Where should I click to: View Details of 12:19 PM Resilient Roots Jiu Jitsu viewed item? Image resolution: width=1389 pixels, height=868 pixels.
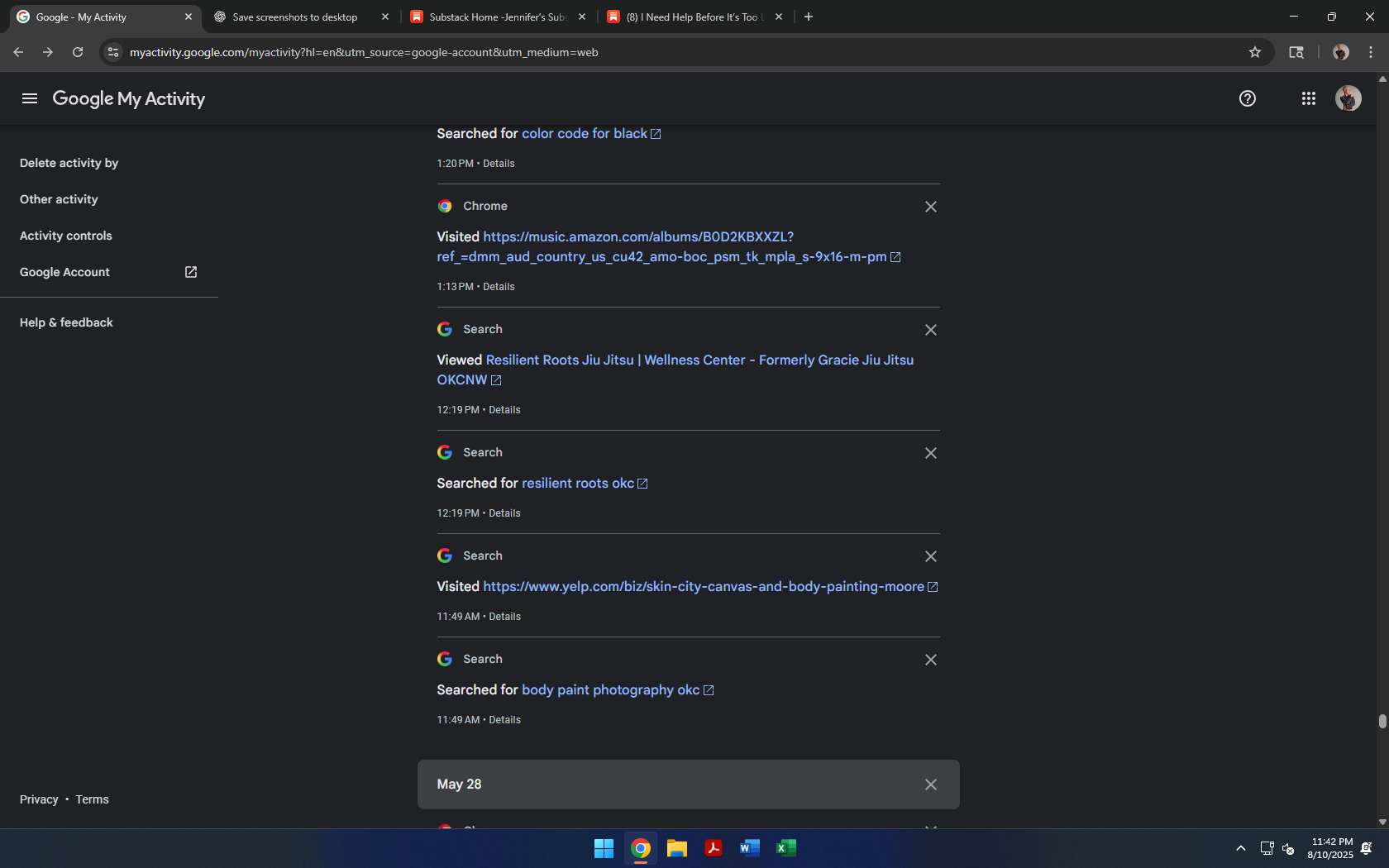[504, 410]
